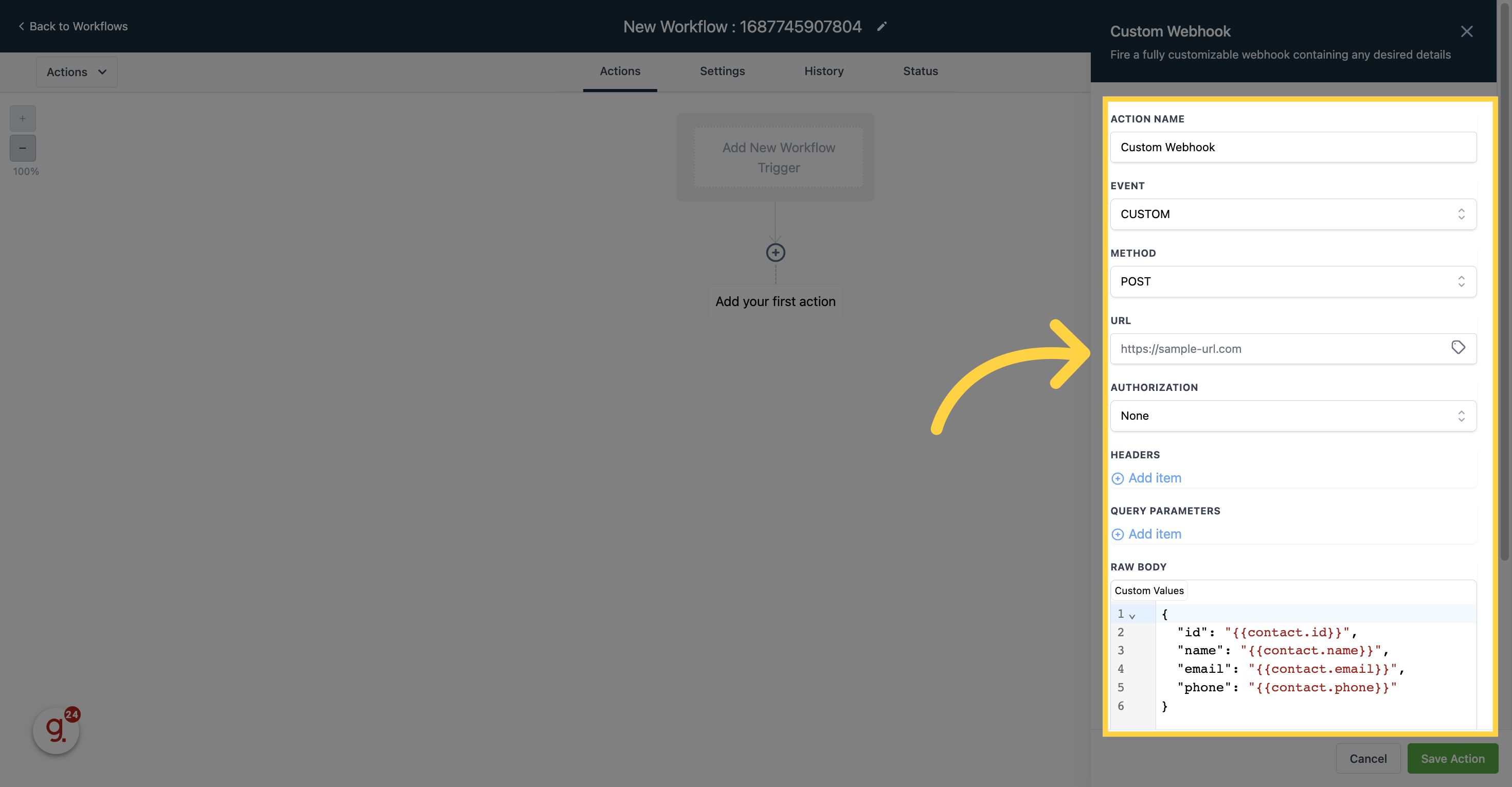Click the Cancel button
This screenshot has width=1512, height=787.
point(1368,758)
